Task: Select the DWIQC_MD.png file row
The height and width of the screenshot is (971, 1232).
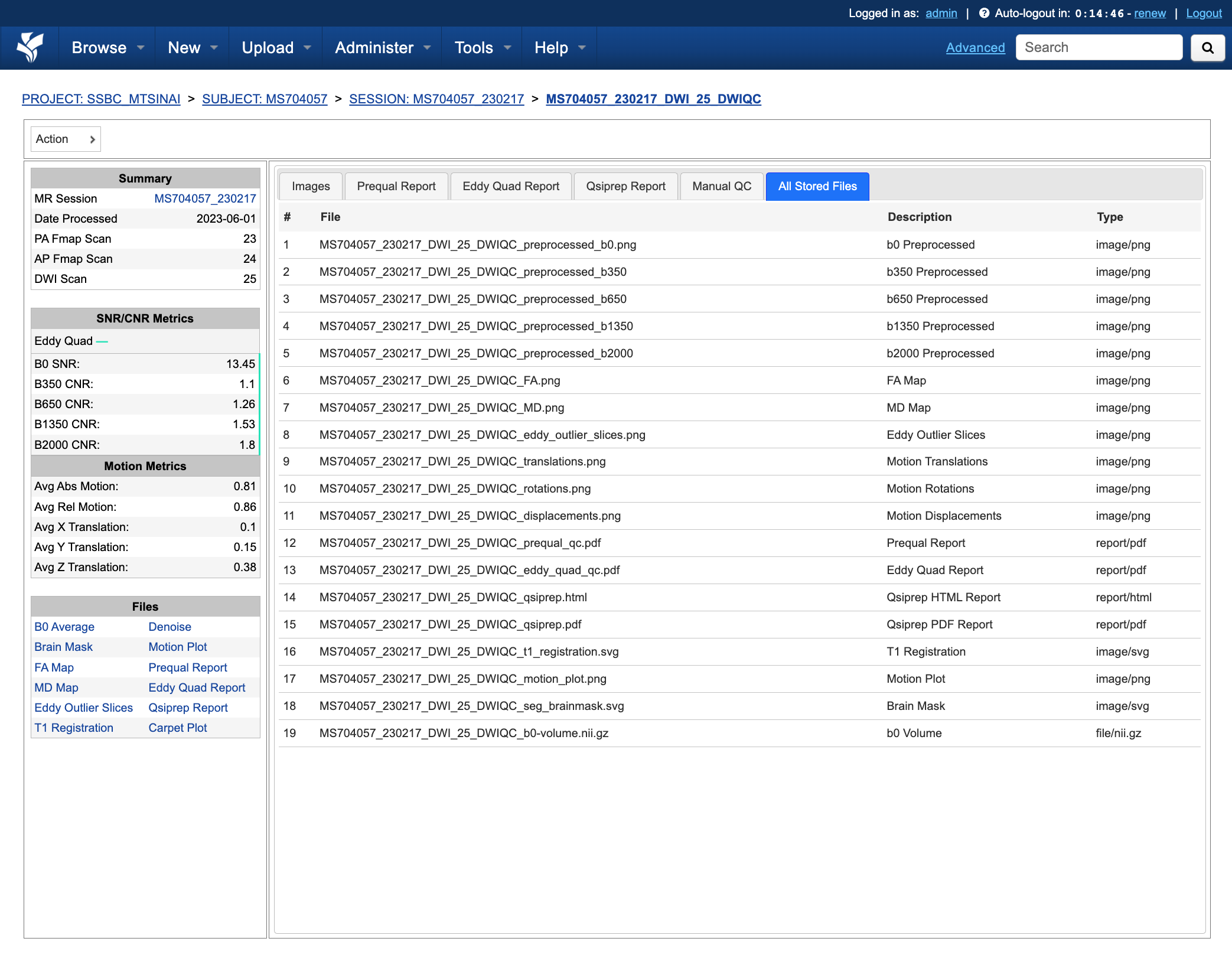Action: click(739, 408)
